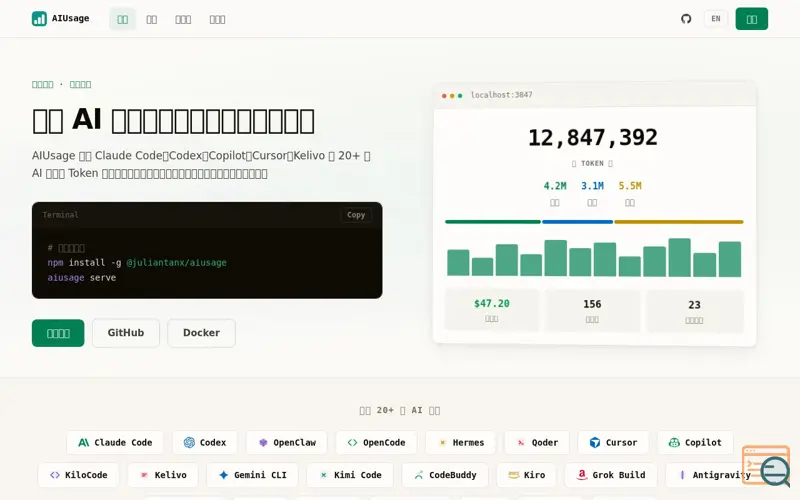Viewport: 800px width, 500px height.
Task: Click the Grok Build label text
Action: click(619, 475)
